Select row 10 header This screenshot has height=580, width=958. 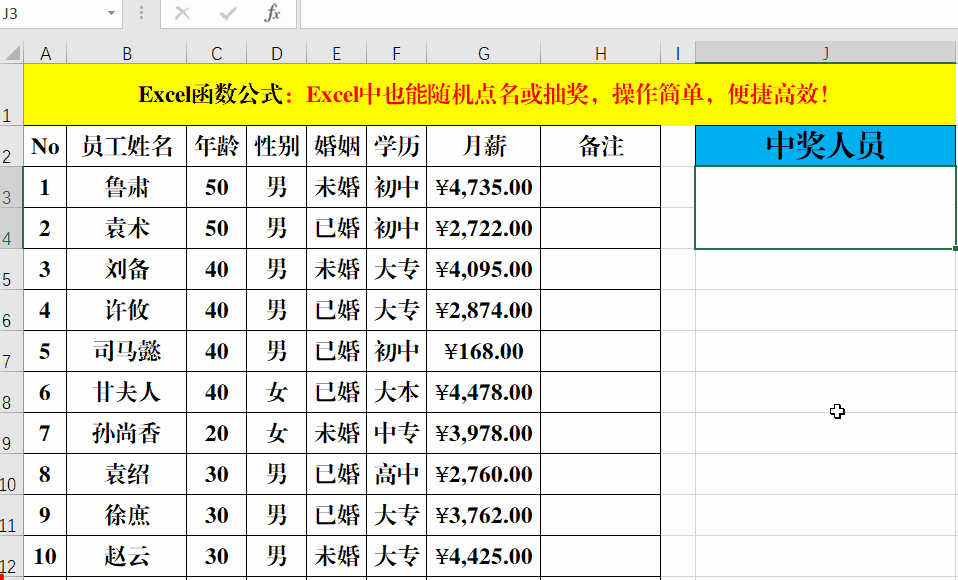click(11, 474)
